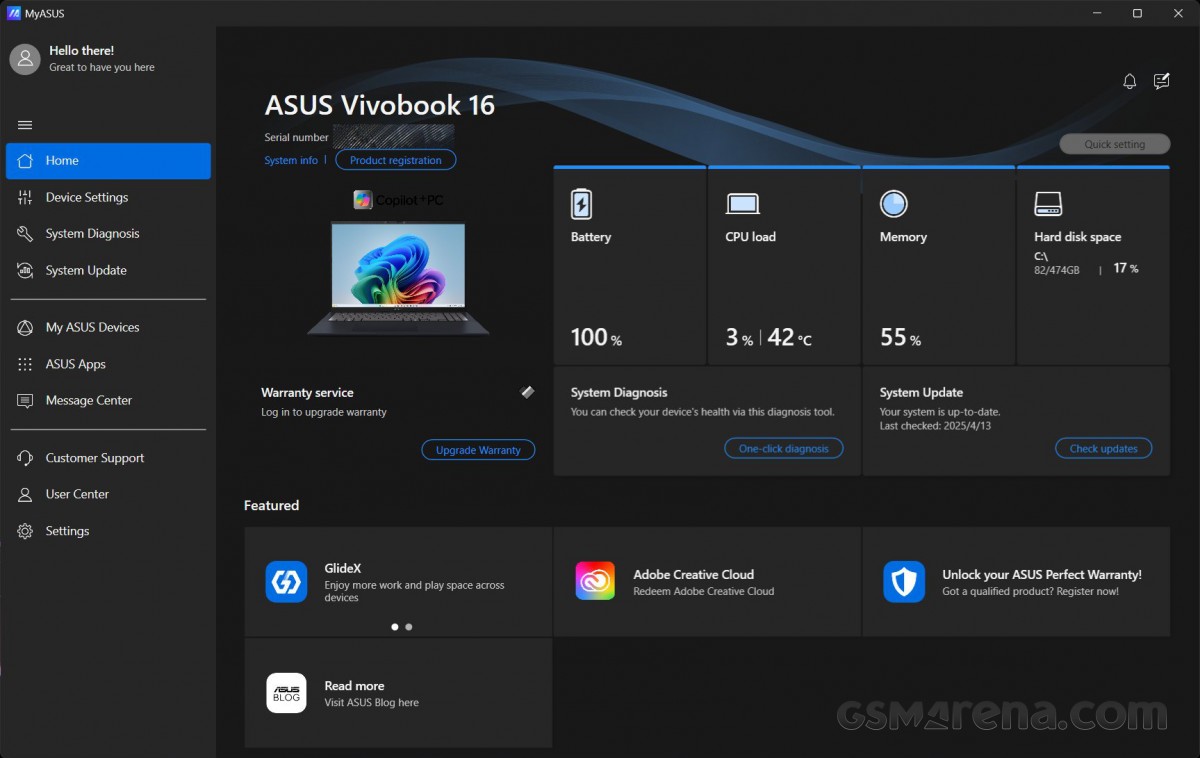The height and width of the screenshot is (758, 1200).
Task: Select the second carousel dot under GlideX
Action: [x=409, y=627]
